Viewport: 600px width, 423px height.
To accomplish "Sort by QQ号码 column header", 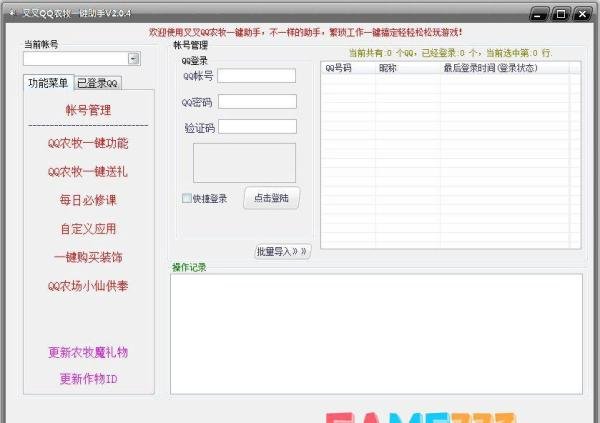I will click(348, 68).
